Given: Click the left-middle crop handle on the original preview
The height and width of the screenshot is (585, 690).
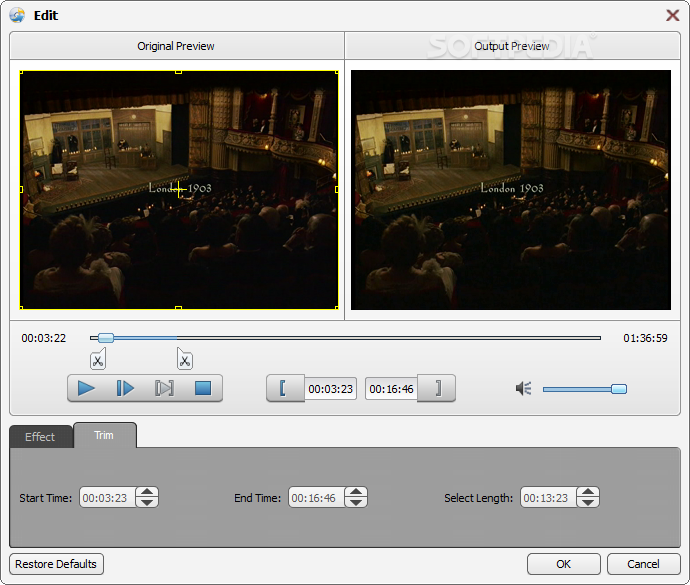Looking at the screenshot, I should point(21,189).
